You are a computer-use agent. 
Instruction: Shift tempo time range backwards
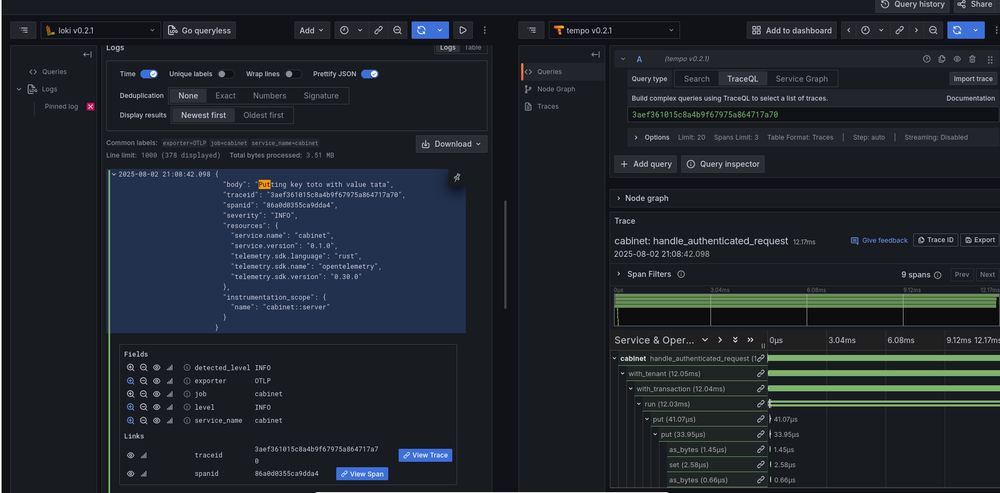[849, 30]
